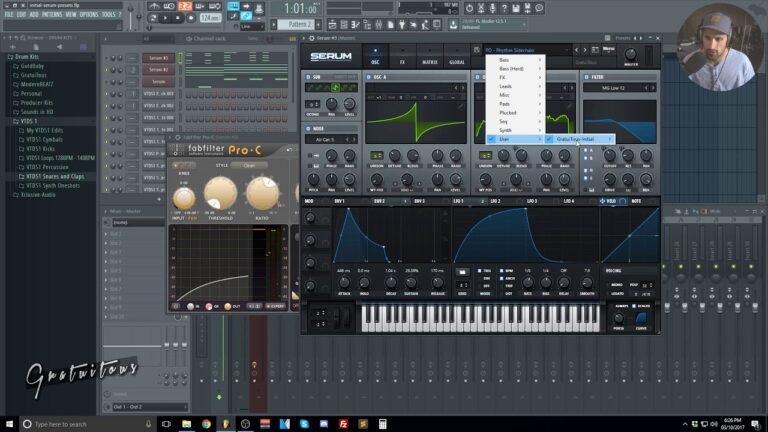Toggle filter routing A checkbox
Viewport: 768px width, 432px height.
click(586, 151)
